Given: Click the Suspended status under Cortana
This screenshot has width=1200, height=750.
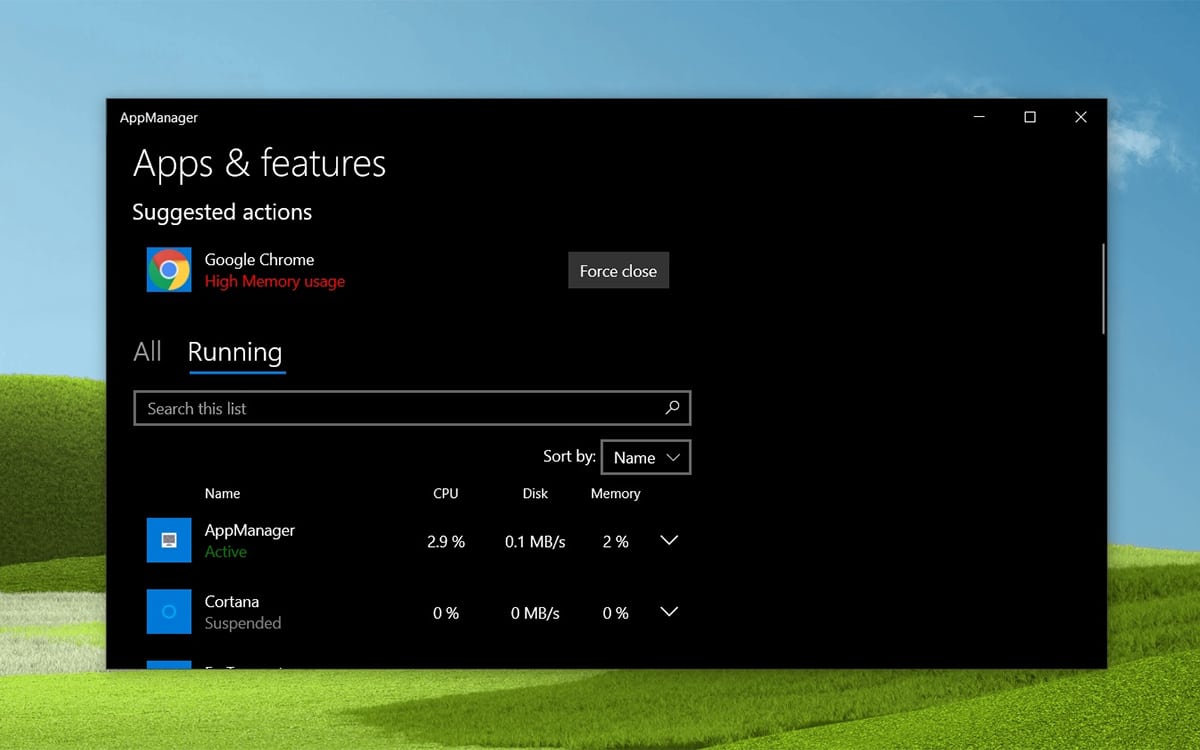Looking at the screenshot, I should click(x=243, y=623).
